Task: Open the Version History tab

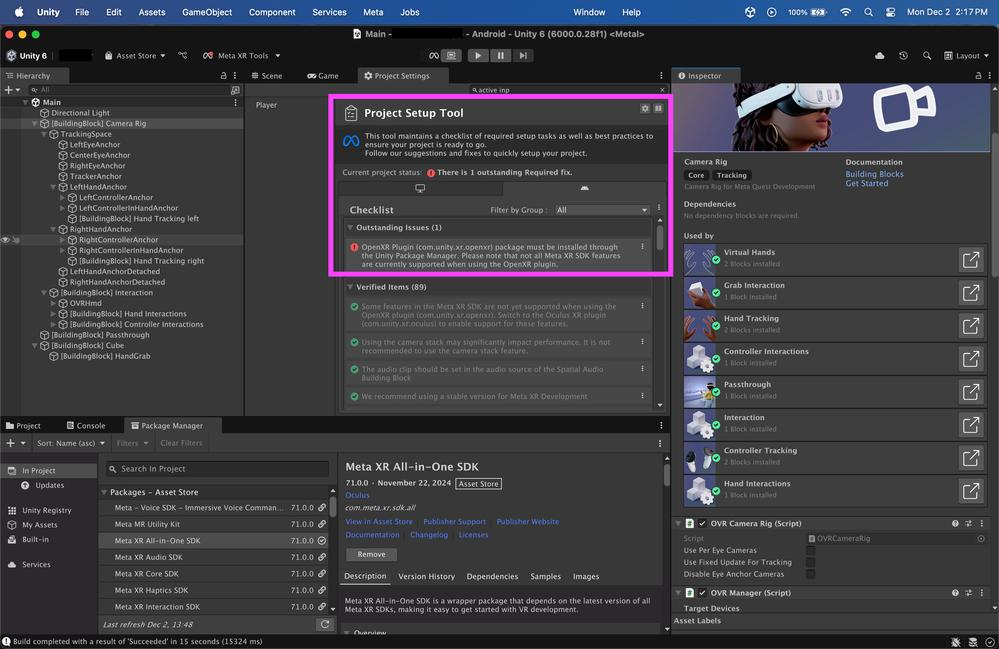Action: point(426,576)
